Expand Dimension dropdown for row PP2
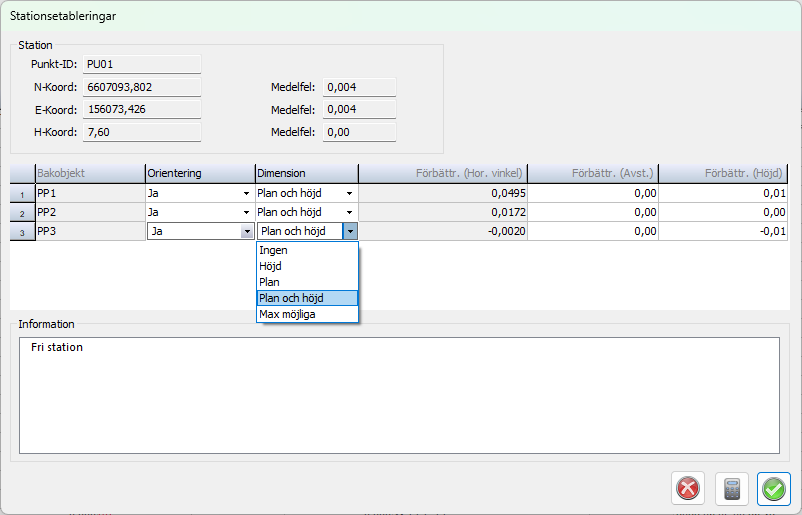Image resolution: width=802 pixels, height=515 pixels. [349, 212]
